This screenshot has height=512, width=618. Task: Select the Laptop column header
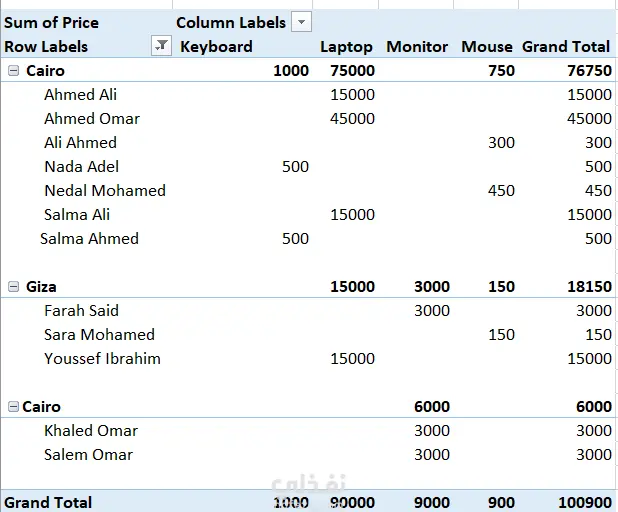pyautogui.click(x=346, y=47)
